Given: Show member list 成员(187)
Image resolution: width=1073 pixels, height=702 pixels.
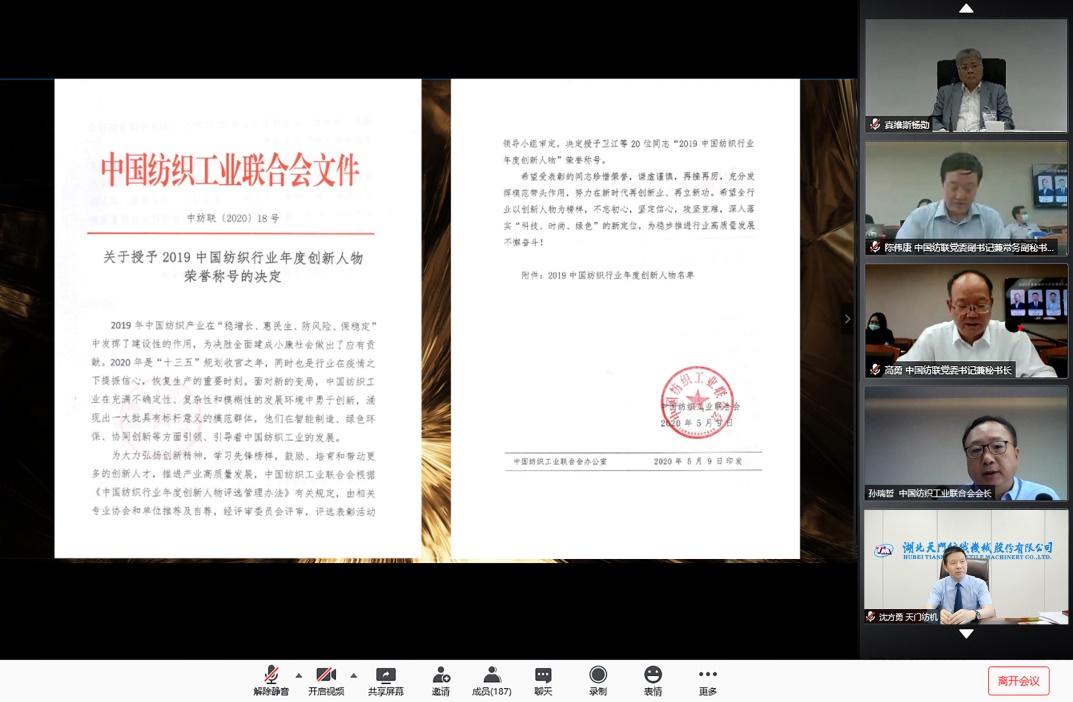Looking at the screenshot, I should tap(491, 680).
